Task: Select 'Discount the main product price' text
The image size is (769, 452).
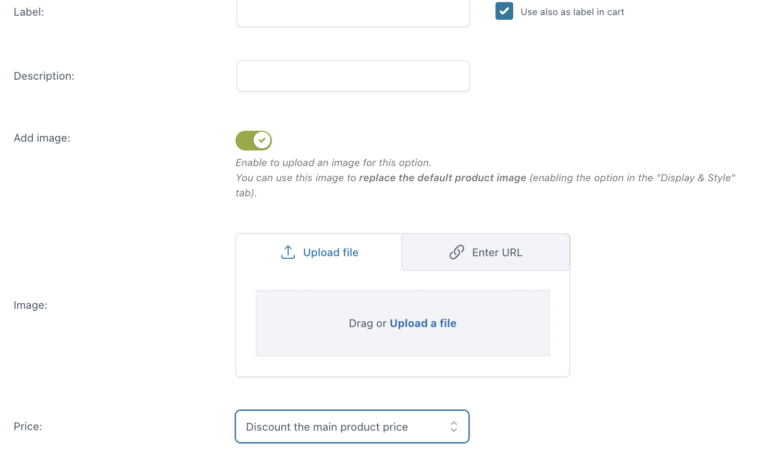Action: point(327,427)
